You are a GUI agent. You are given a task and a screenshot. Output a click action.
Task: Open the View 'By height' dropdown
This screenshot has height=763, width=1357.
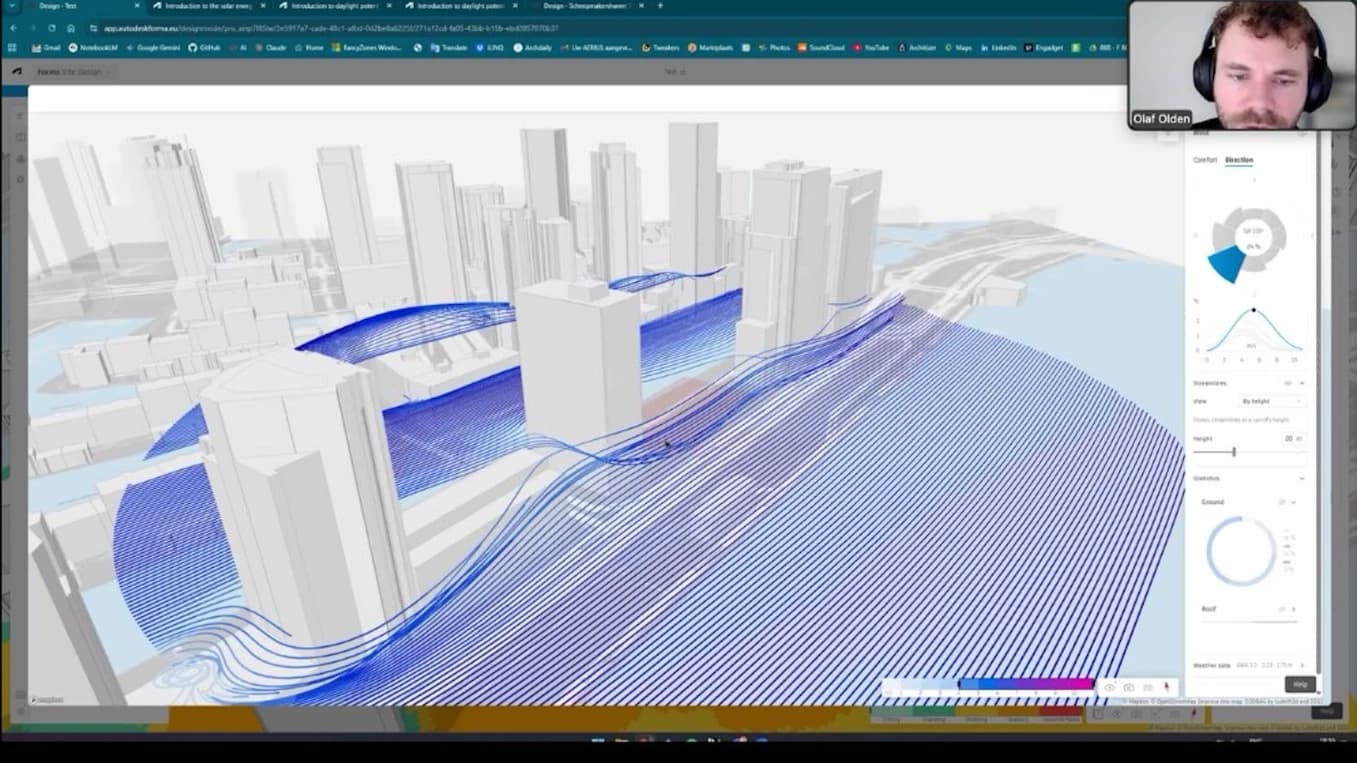[x=1272, y=401]
